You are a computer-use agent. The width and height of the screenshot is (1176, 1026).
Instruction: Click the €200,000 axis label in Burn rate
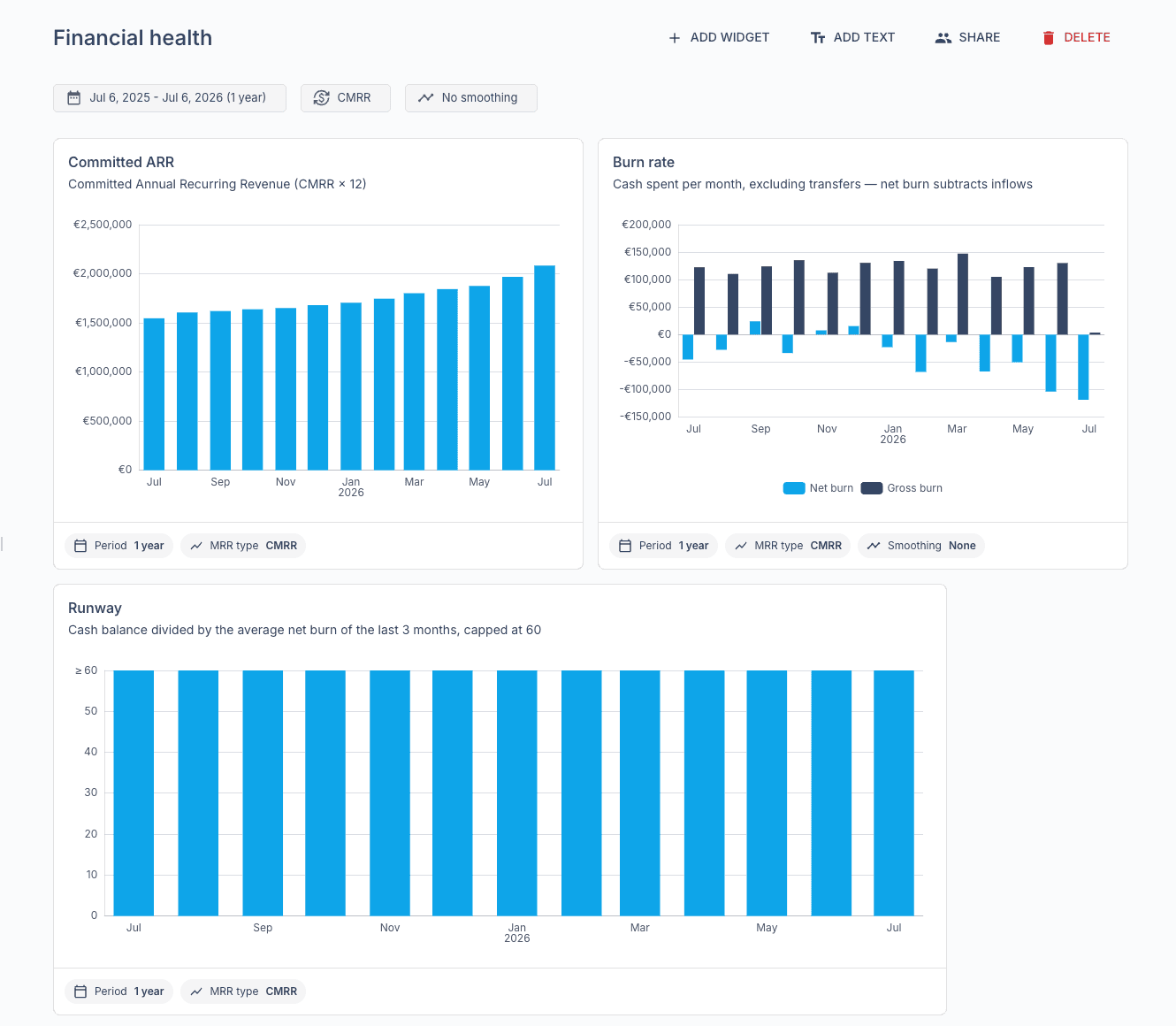(x=646, y=225)
